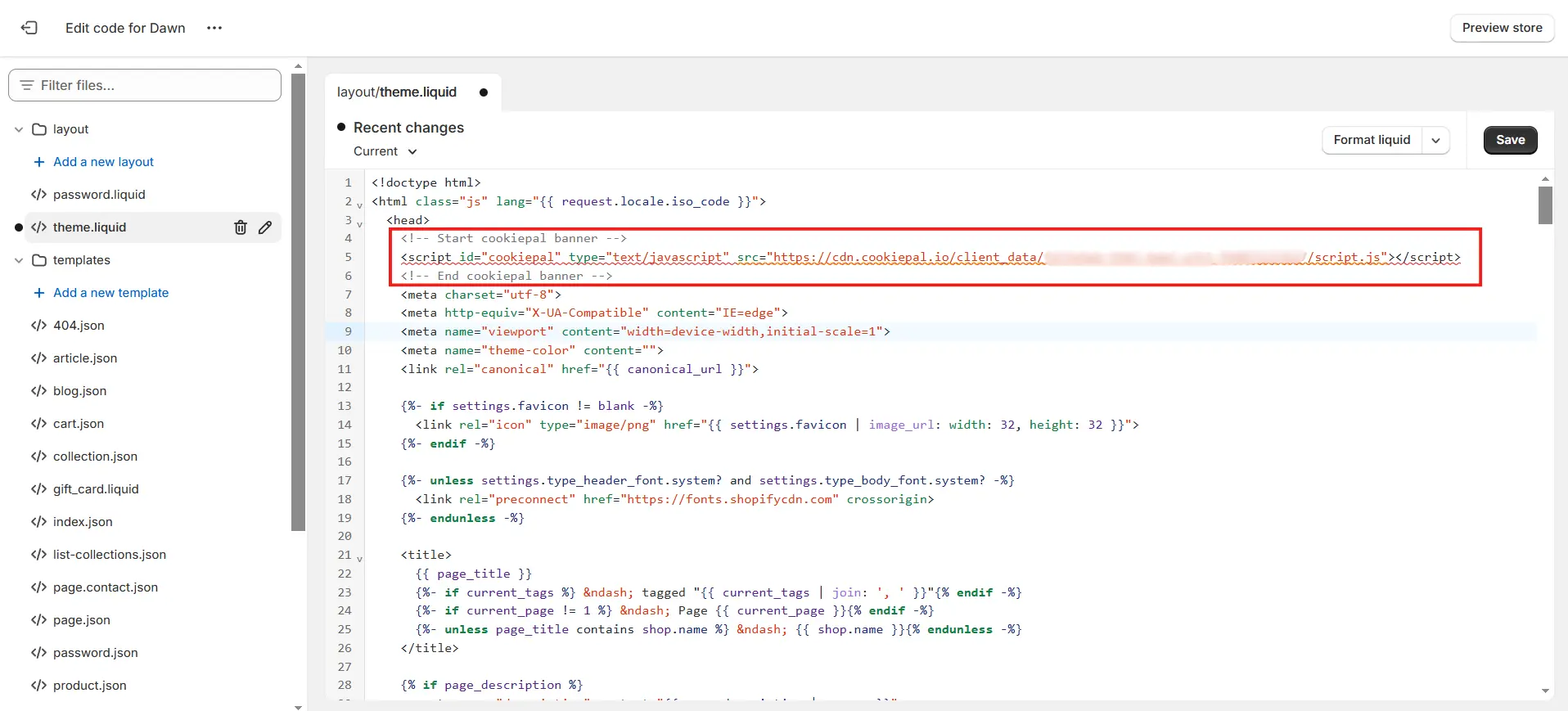This screenshot has height=711, width=1568.
Task: Click the plus icon for new layout
Action: click(38, 162)
